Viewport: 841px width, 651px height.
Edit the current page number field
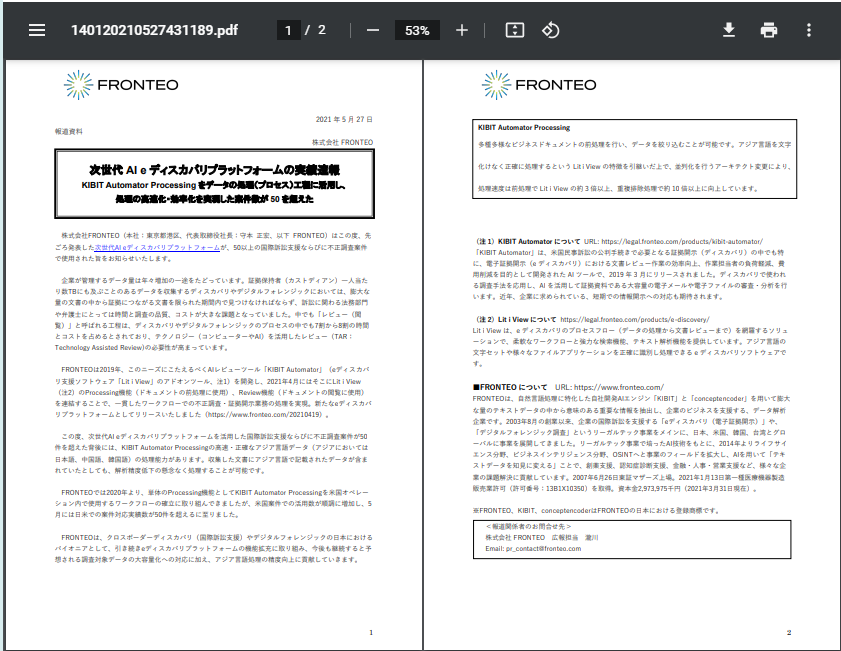click(288, 30)
